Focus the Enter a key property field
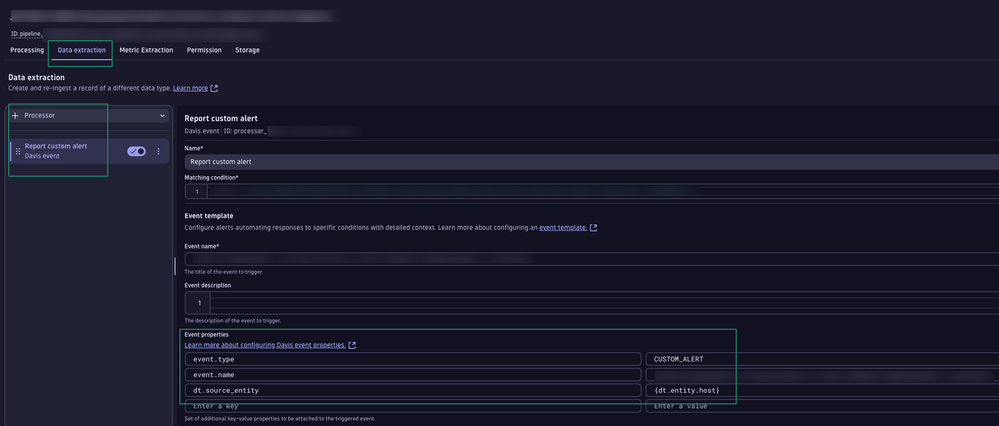The image size is (999, 426). (412, 406)
